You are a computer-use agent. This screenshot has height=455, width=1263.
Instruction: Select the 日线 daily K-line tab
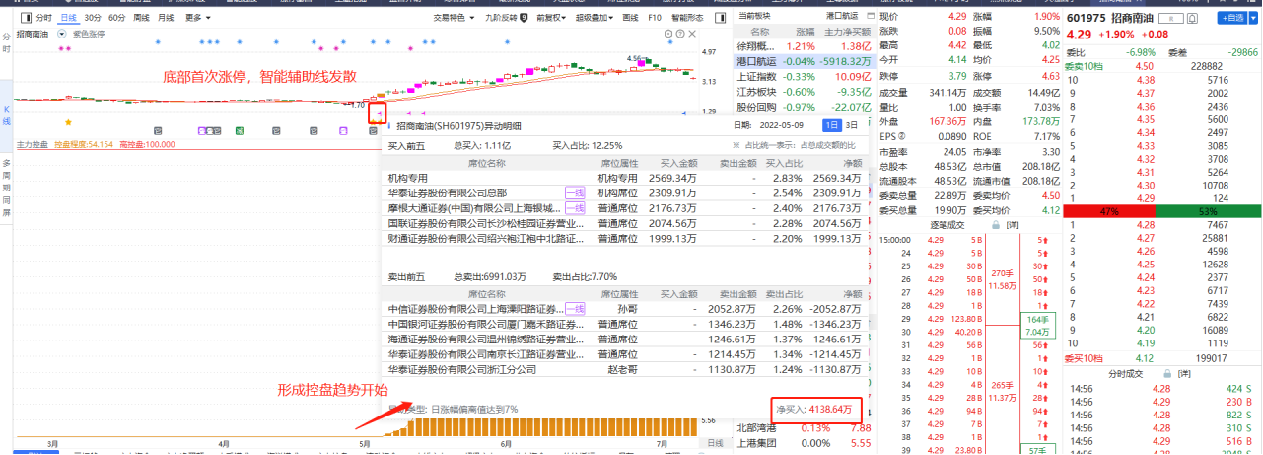point(68,18)
